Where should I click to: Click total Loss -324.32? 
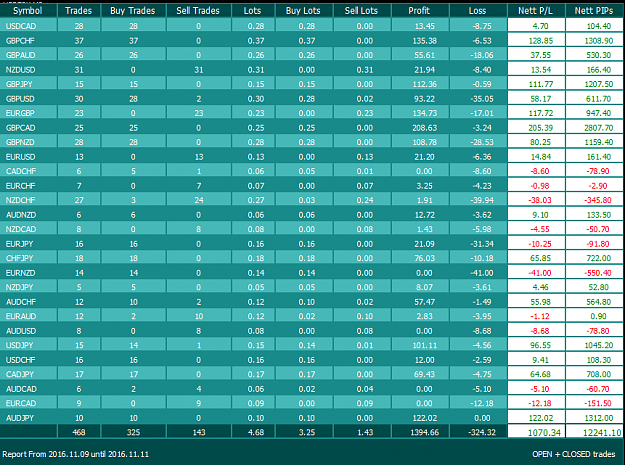(482, 432)
